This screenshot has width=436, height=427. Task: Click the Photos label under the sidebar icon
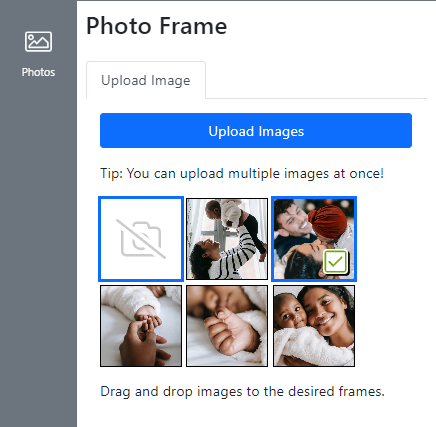tap(38, 72)
